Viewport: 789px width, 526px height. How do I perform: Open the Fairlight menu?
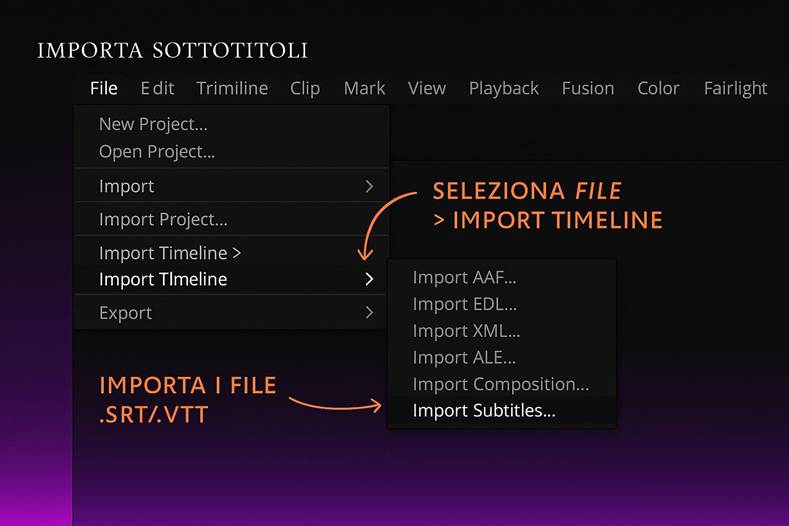pyautogui.click(x=735, y=88)
